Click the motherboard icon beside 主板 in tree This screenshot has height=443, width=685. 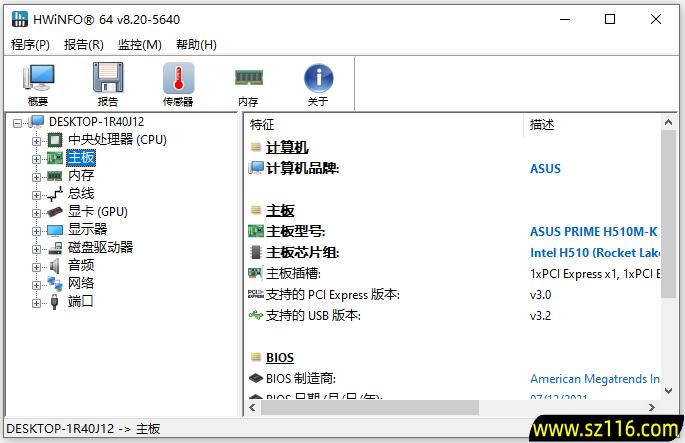click(x=55, y=158)
